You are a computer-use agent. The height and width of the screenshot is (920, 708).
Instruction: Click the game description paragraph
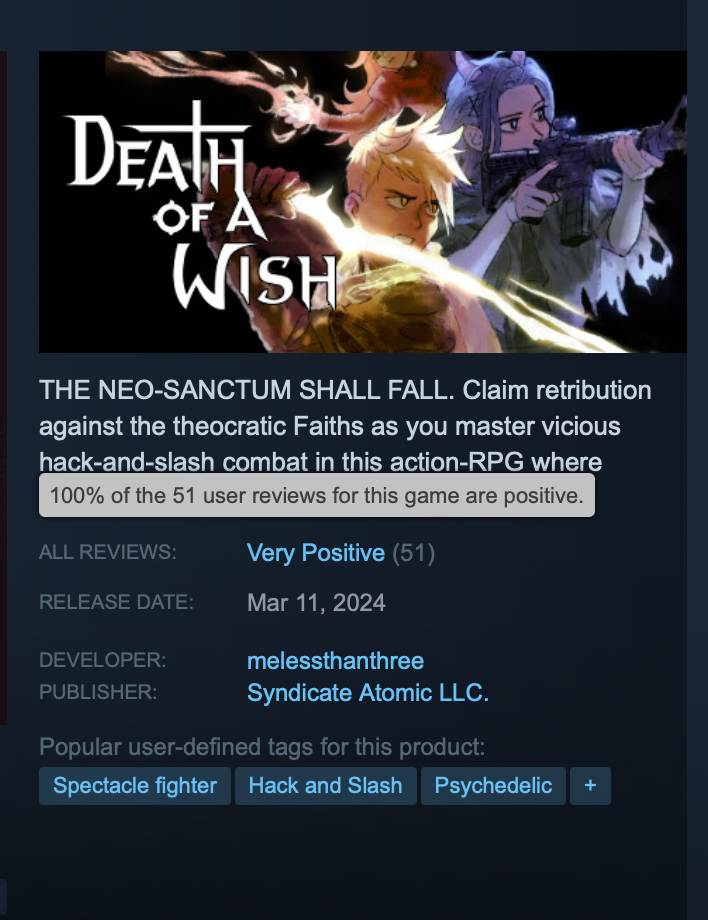coord(345,425)
